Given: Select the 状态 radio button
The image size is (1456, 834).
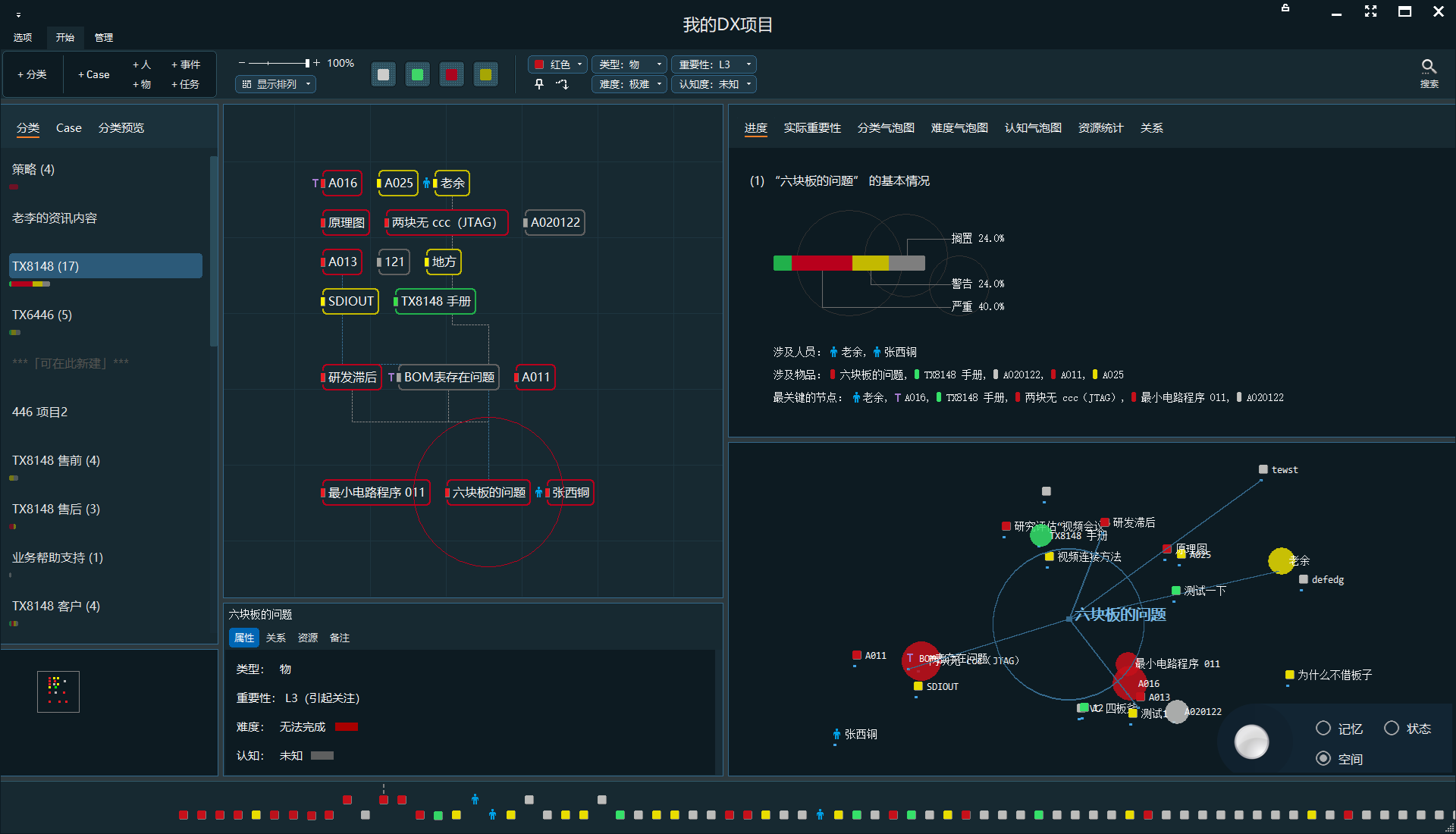Looking at the screenshot, I should [x=1392, y=728].
